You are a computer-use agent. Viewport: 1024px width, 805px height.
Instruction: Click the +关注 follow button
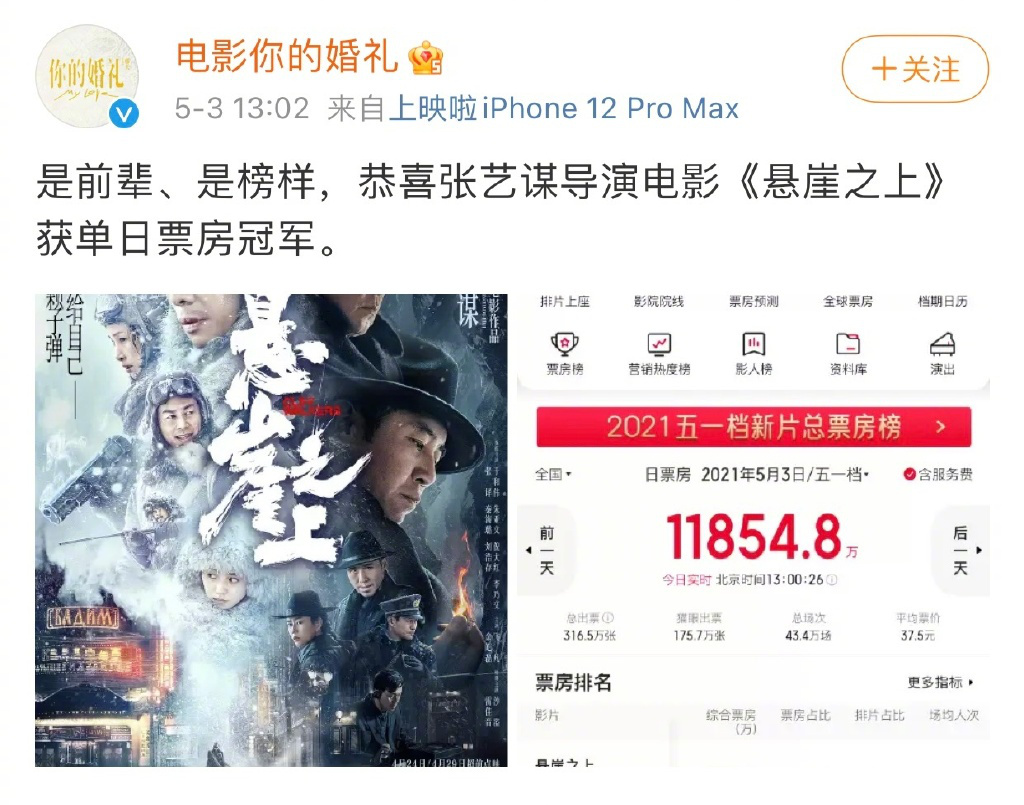pyautogui.click(x=916, y=69)
